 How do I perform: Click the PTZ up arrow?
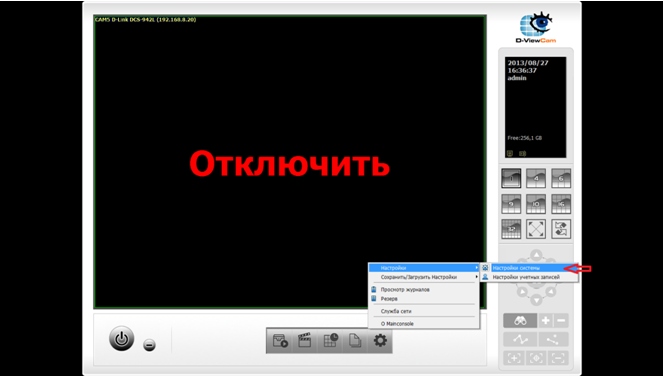point(536,255)
